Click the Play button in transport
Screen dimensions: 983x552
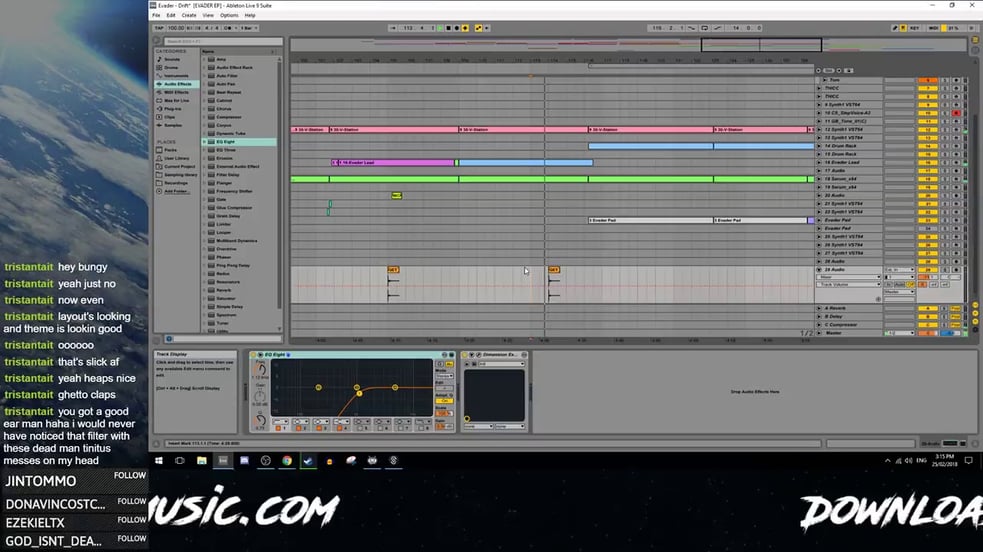tap(440, 28)
